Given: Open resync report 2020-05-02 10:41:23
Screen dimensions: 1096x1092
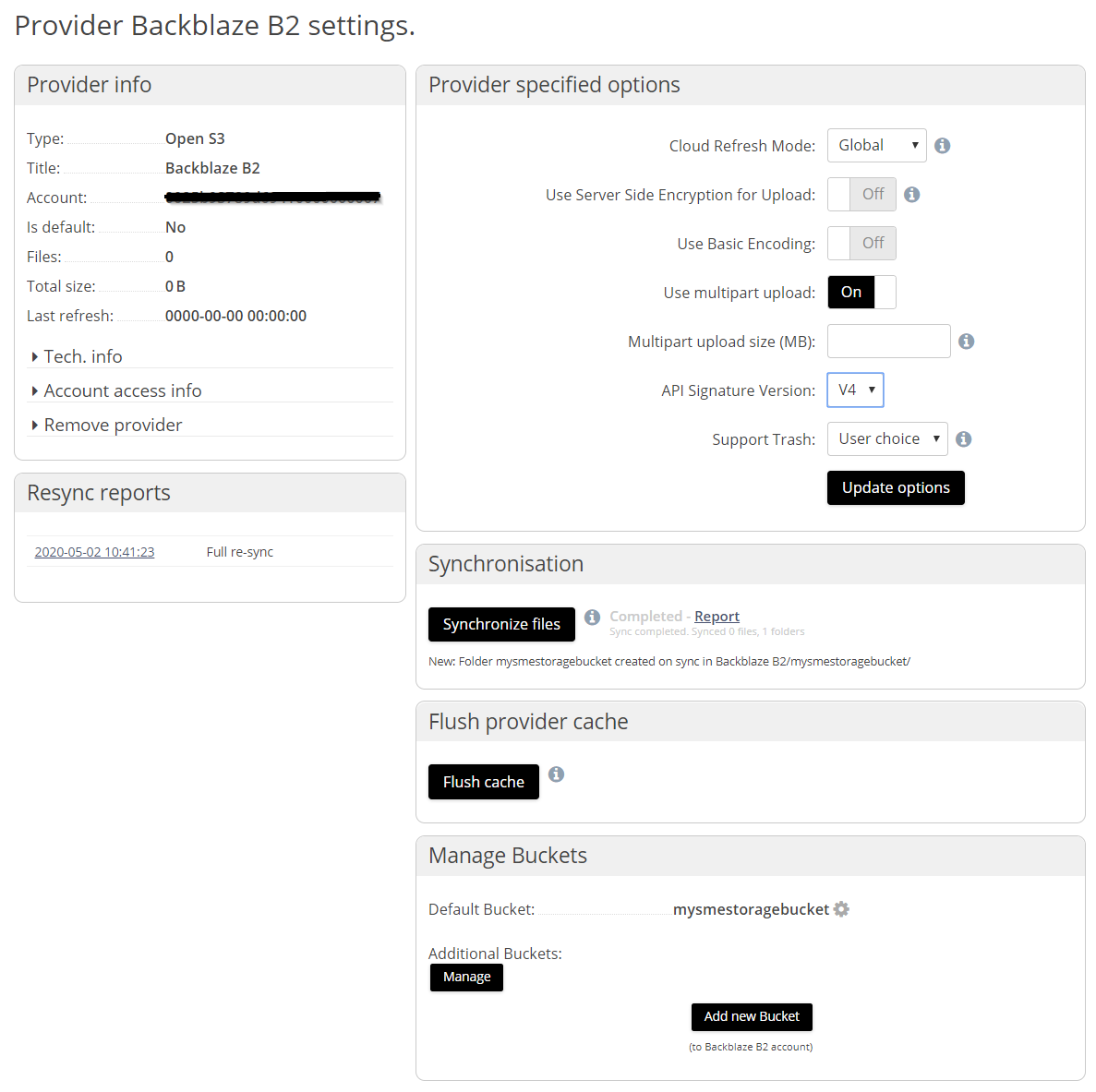Looking at the screenshot, I should pos(94,552).
